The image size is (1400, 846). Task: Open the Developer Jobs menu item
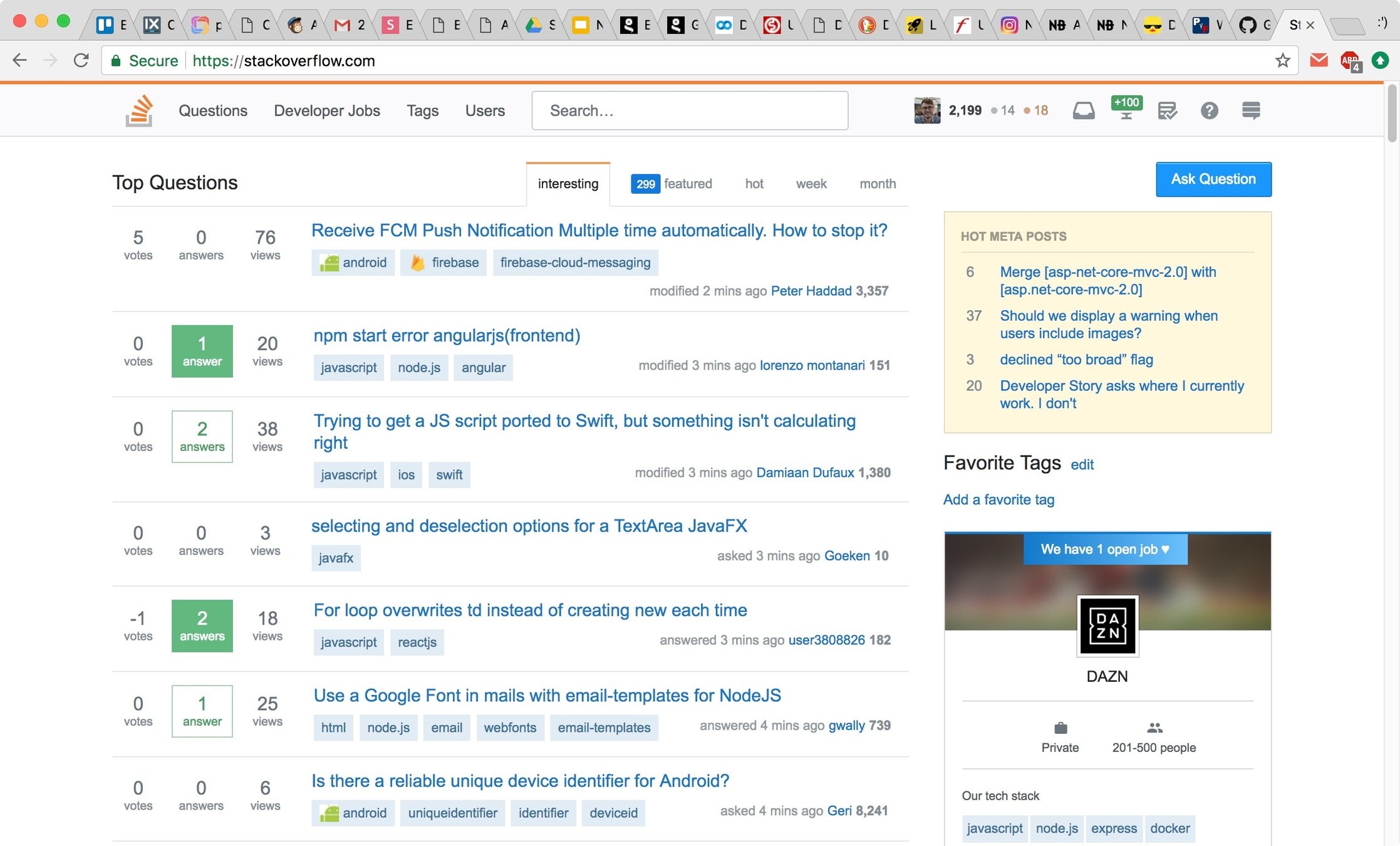coord(327,111)
